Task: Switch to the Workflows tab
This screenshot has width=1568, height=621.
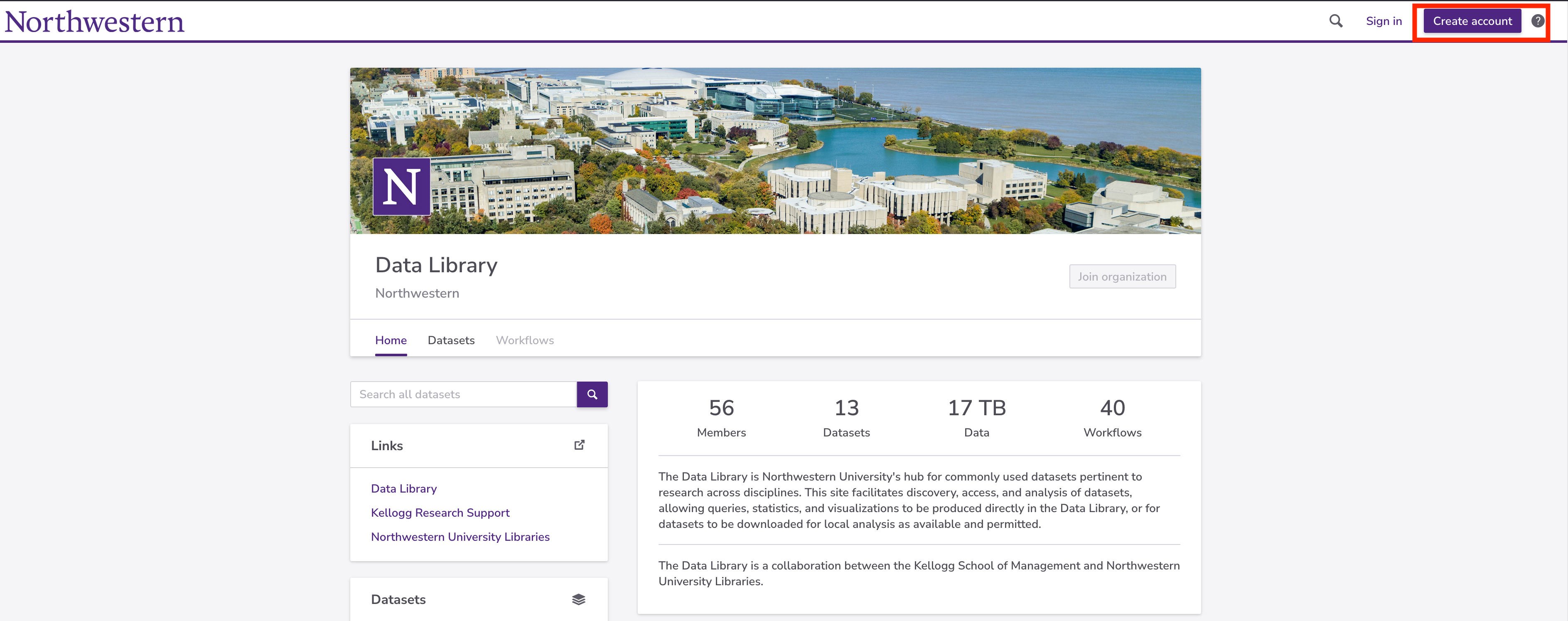Action: pyautogui.click(x=525, y=340)
